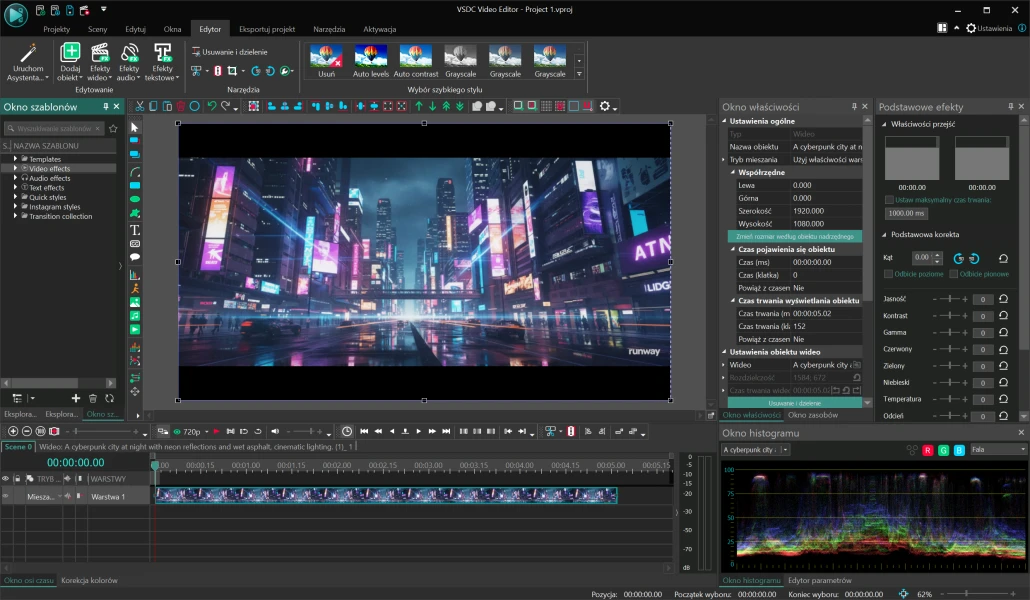The width and height of the screenshot is (1030, 600).
Task: Select the Text tool in the vertical toolbar
Action: tap(135, 230)
